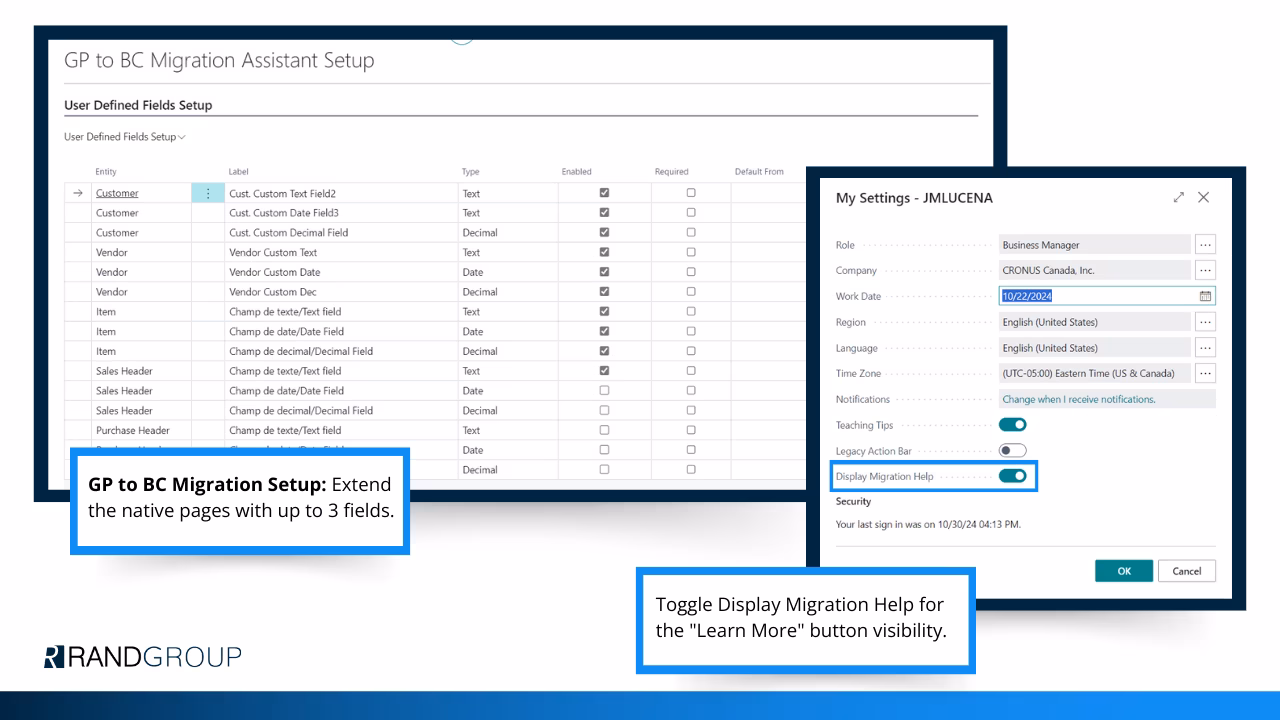Open the Role lookup ellipsis button

coord(1205,245)
